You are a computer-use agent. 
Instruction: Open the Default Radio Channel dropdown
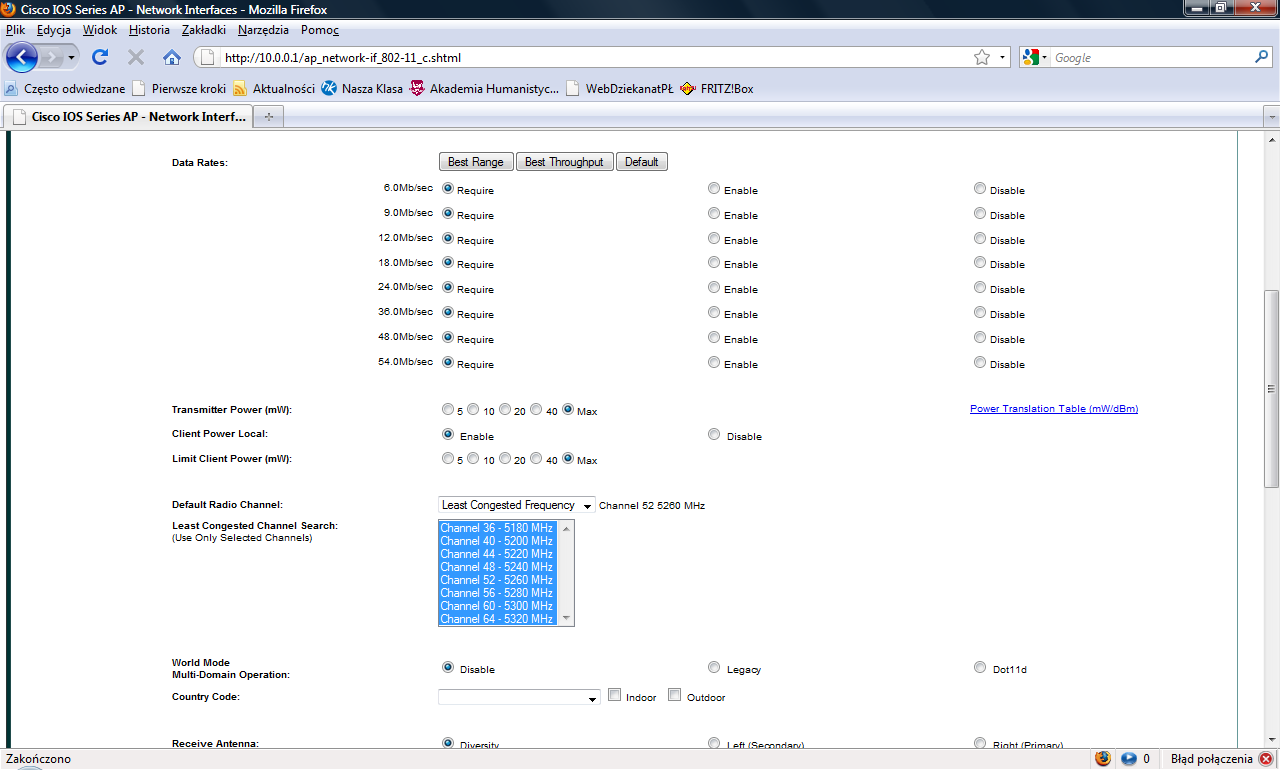tap(516, 505)
